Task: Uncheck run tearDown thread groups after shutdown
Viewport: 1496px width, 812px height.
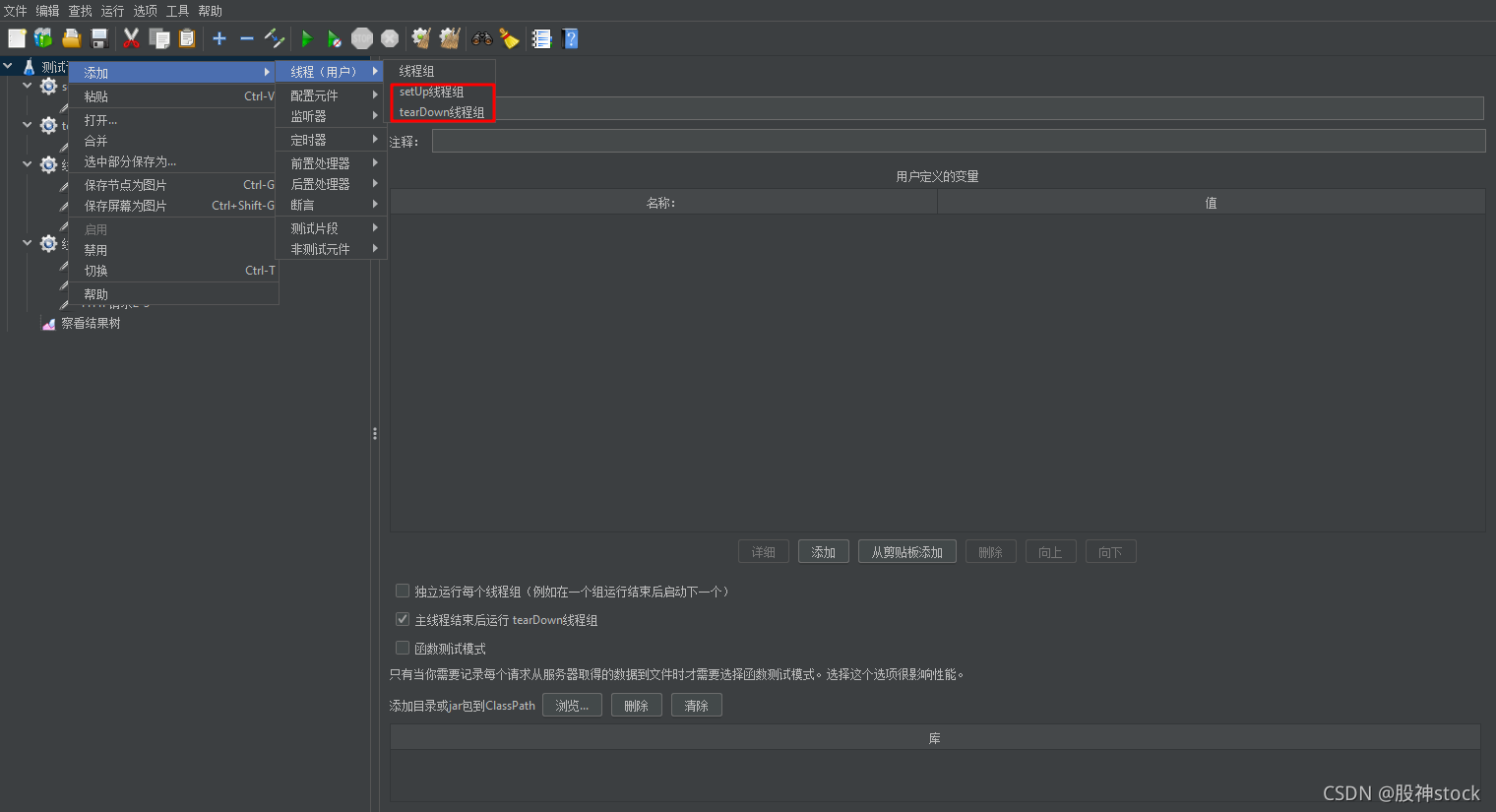Action: [403, 619]
